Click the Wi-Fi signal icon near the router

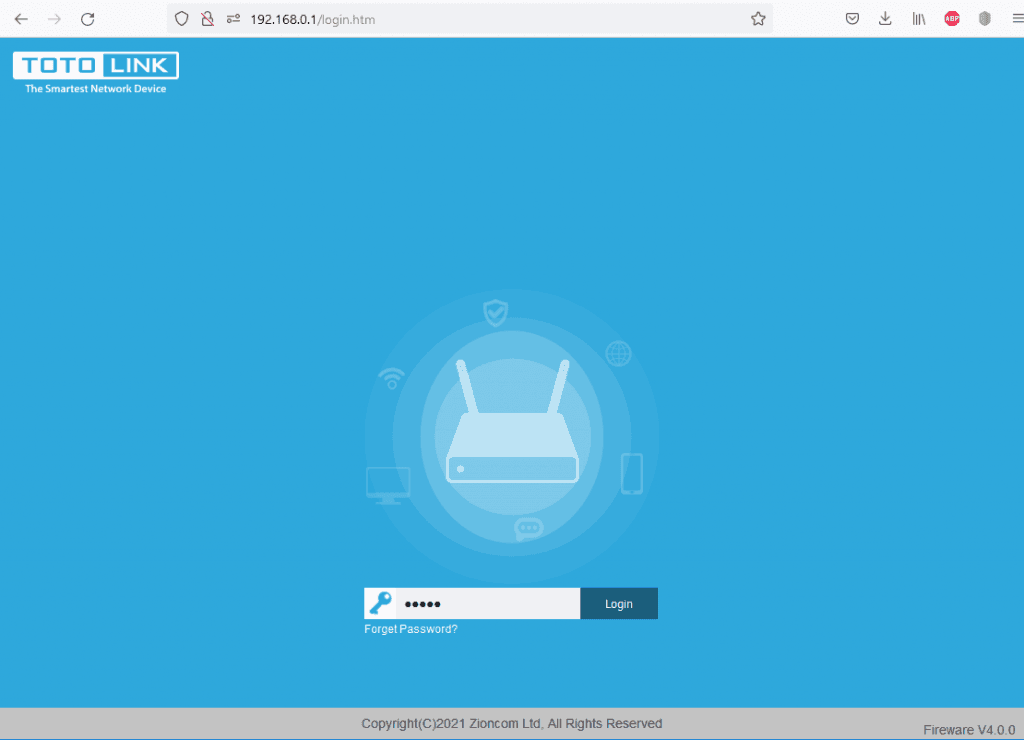[392, 378]
